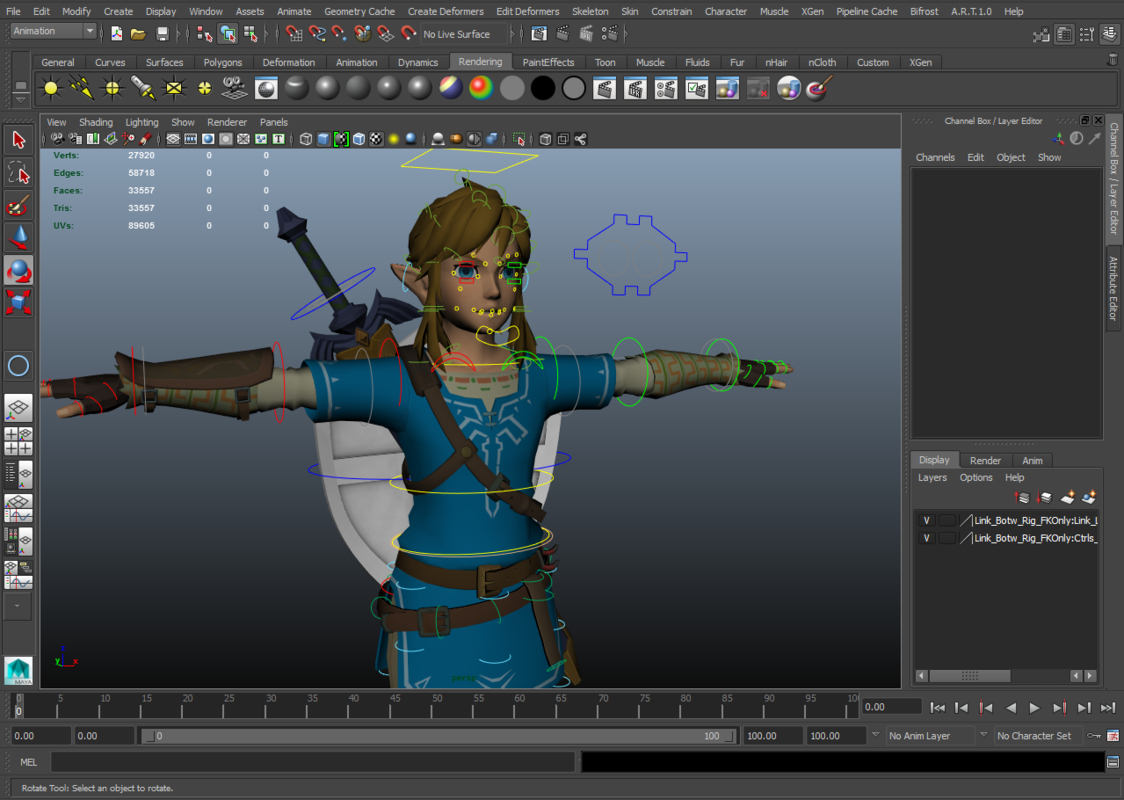Create a new empty display layer
Screen dimensions: 1124x800
pos(1066,497)
